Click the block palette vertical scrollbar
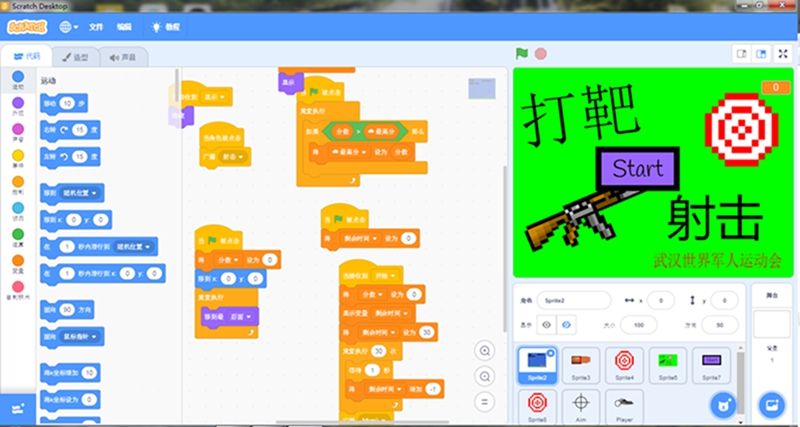The height and width of the screenshot is (427, 800). [x=177, y=87]
